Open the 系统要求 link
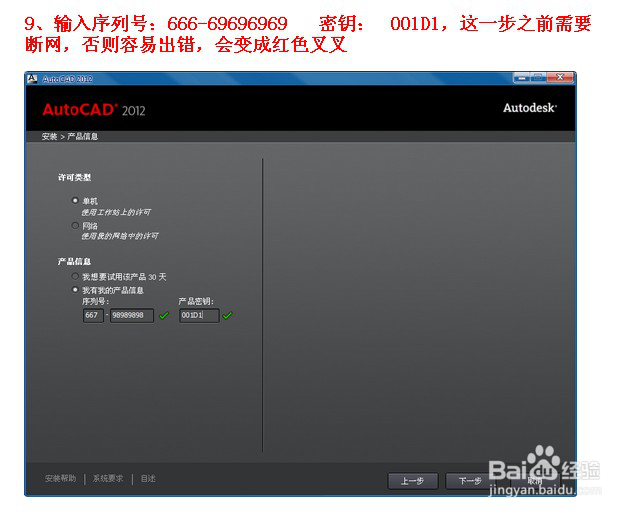 tap(108, 479)
